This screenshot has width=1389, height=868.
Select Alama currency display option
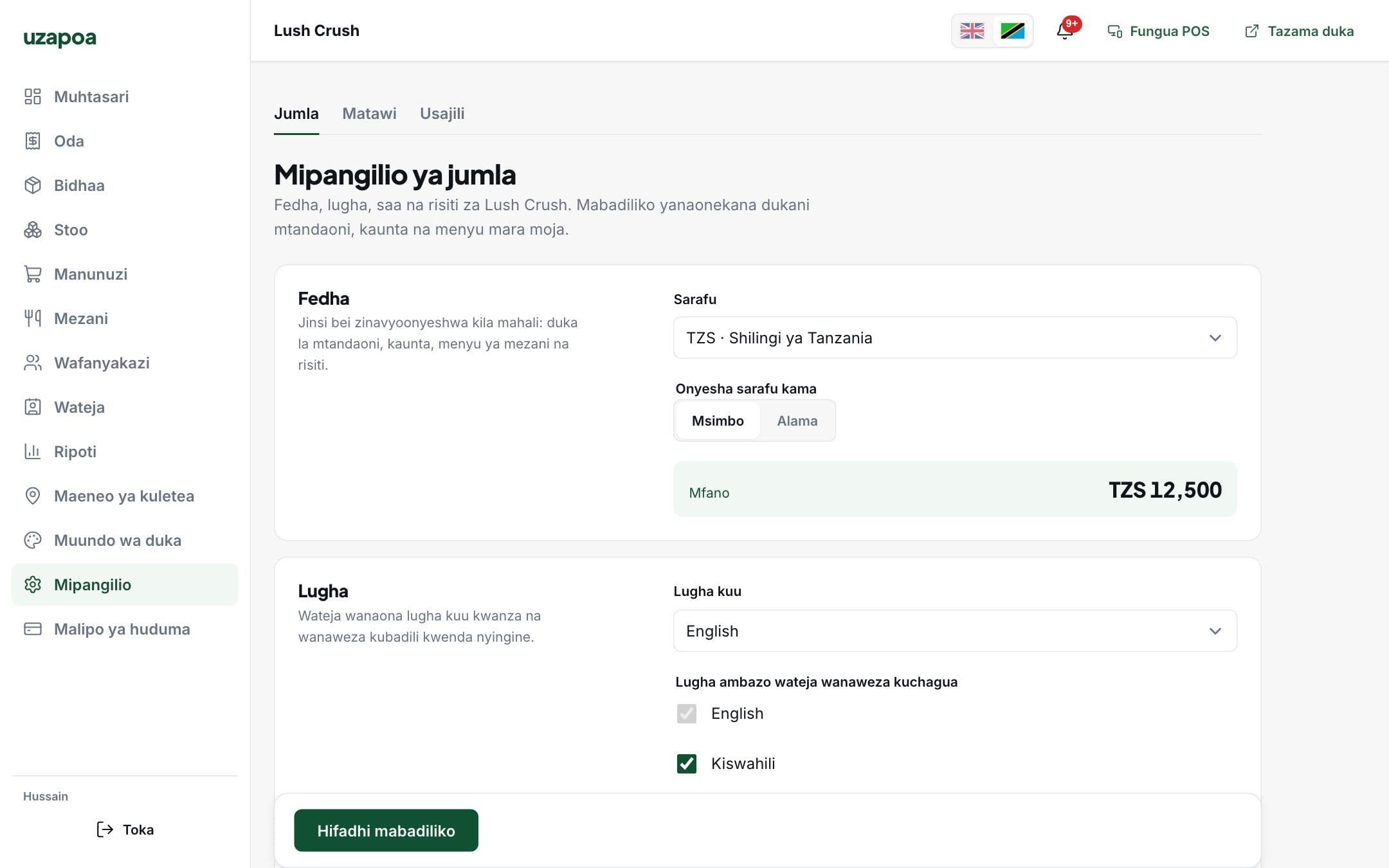(x=797, y=420)
